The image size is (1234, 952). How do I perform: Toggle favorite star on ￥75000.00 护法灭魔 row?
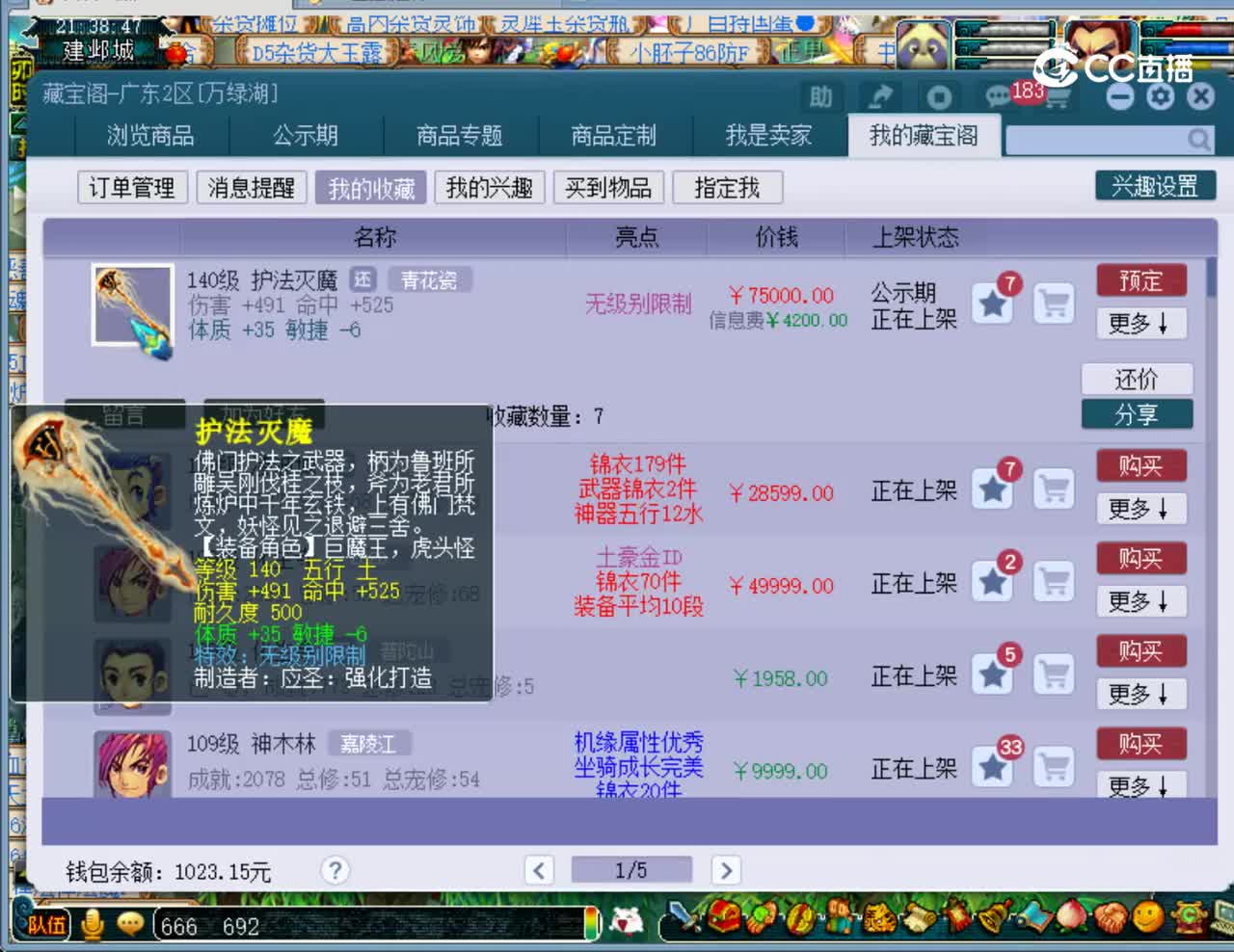pos(992,304)
